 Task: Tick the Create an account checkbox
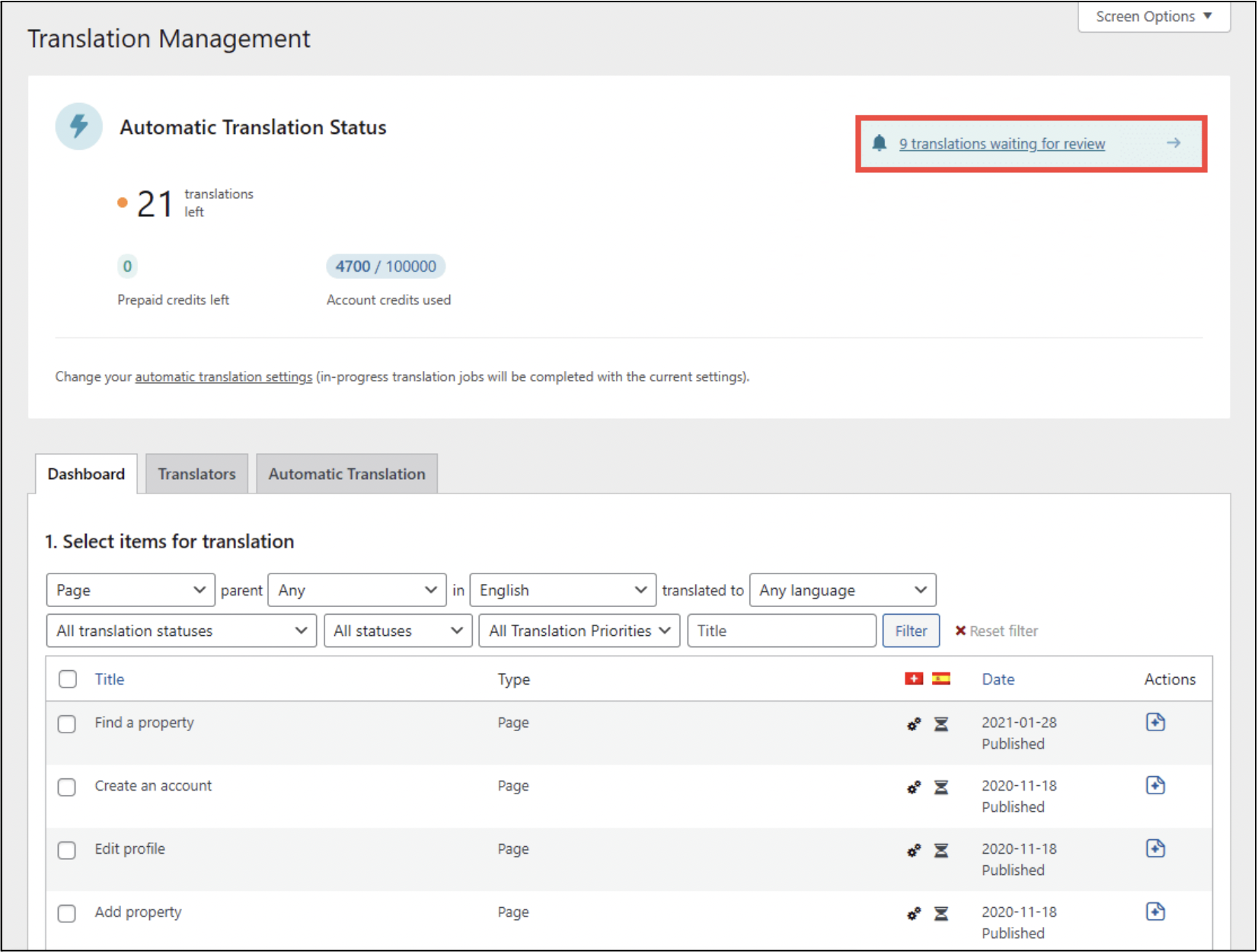click(x=67, y=787)
